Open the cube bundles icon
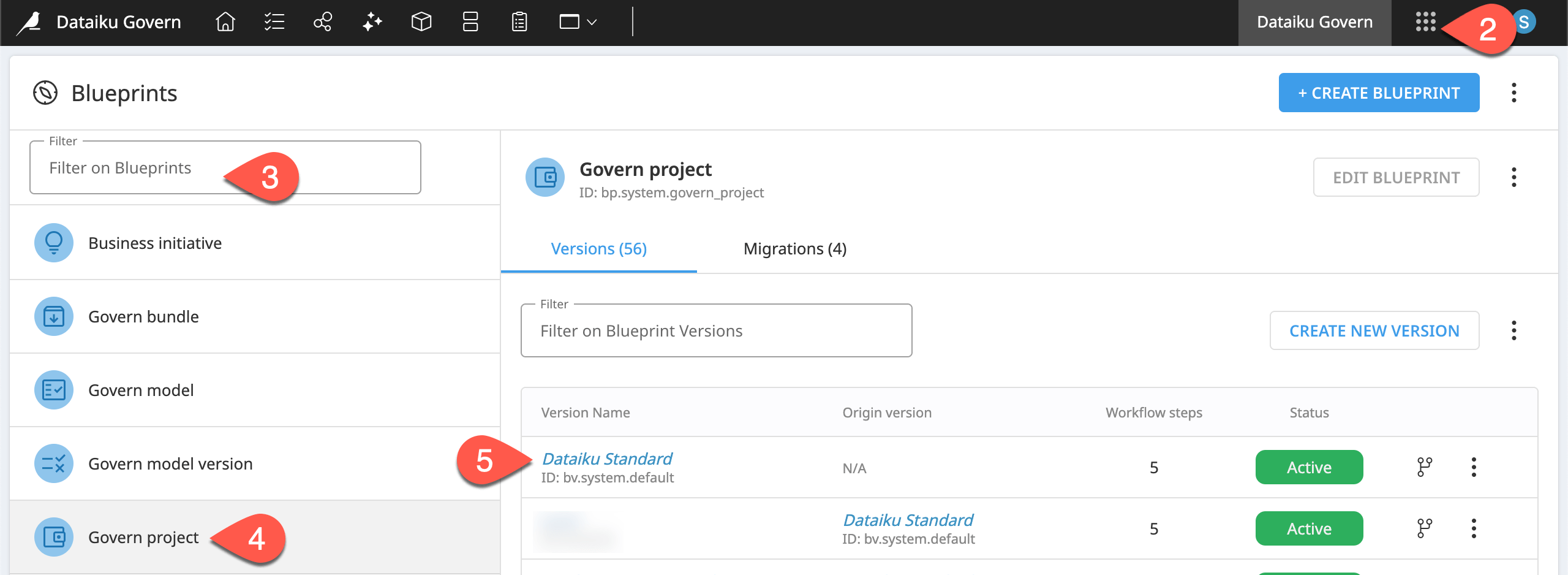The width and height of the screenshot is (1568, 575). [x=421, y=22]
